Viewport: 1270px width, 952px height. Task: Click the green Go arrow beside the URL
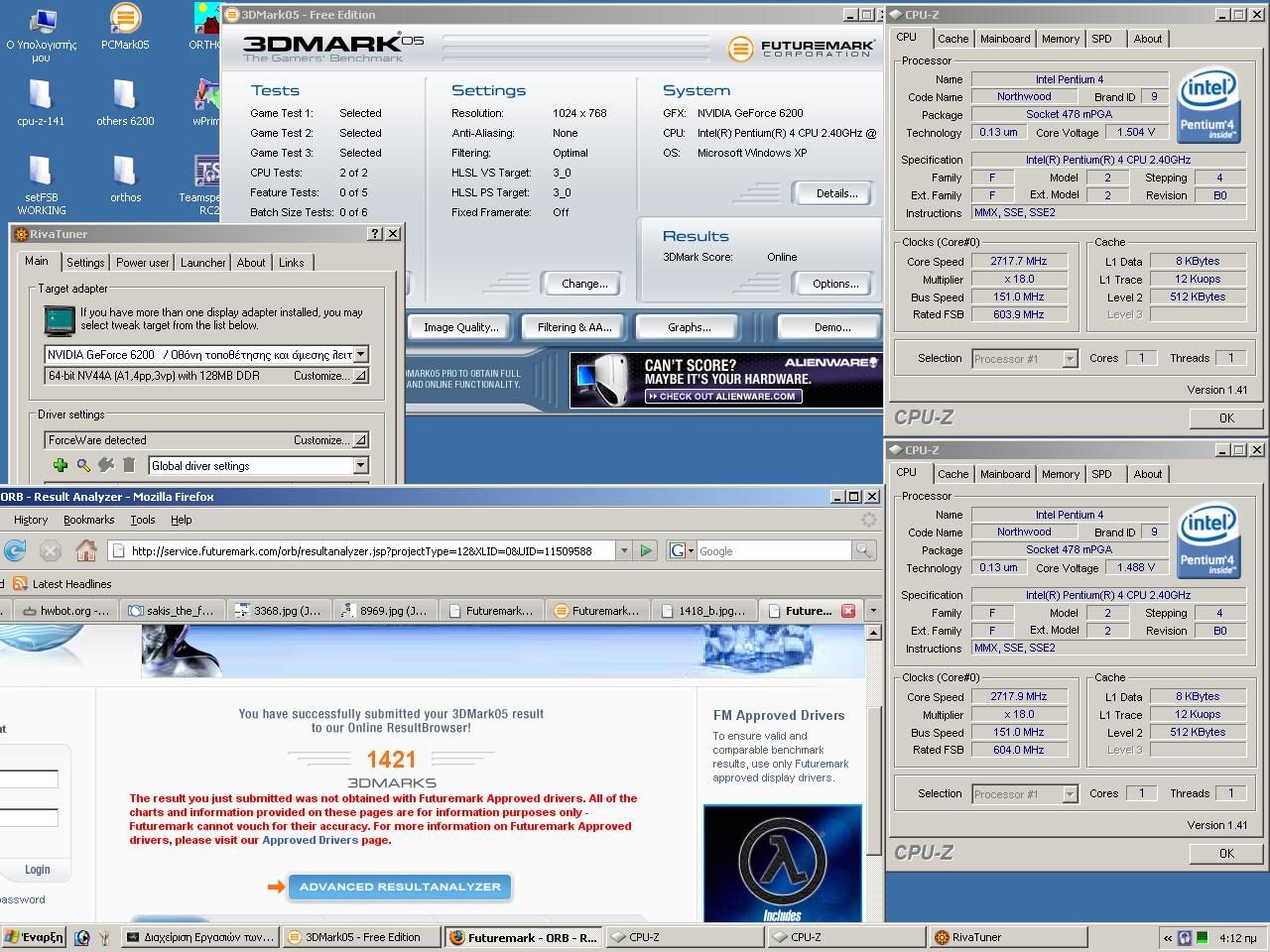pyautogui.click(x=646, y=550)
